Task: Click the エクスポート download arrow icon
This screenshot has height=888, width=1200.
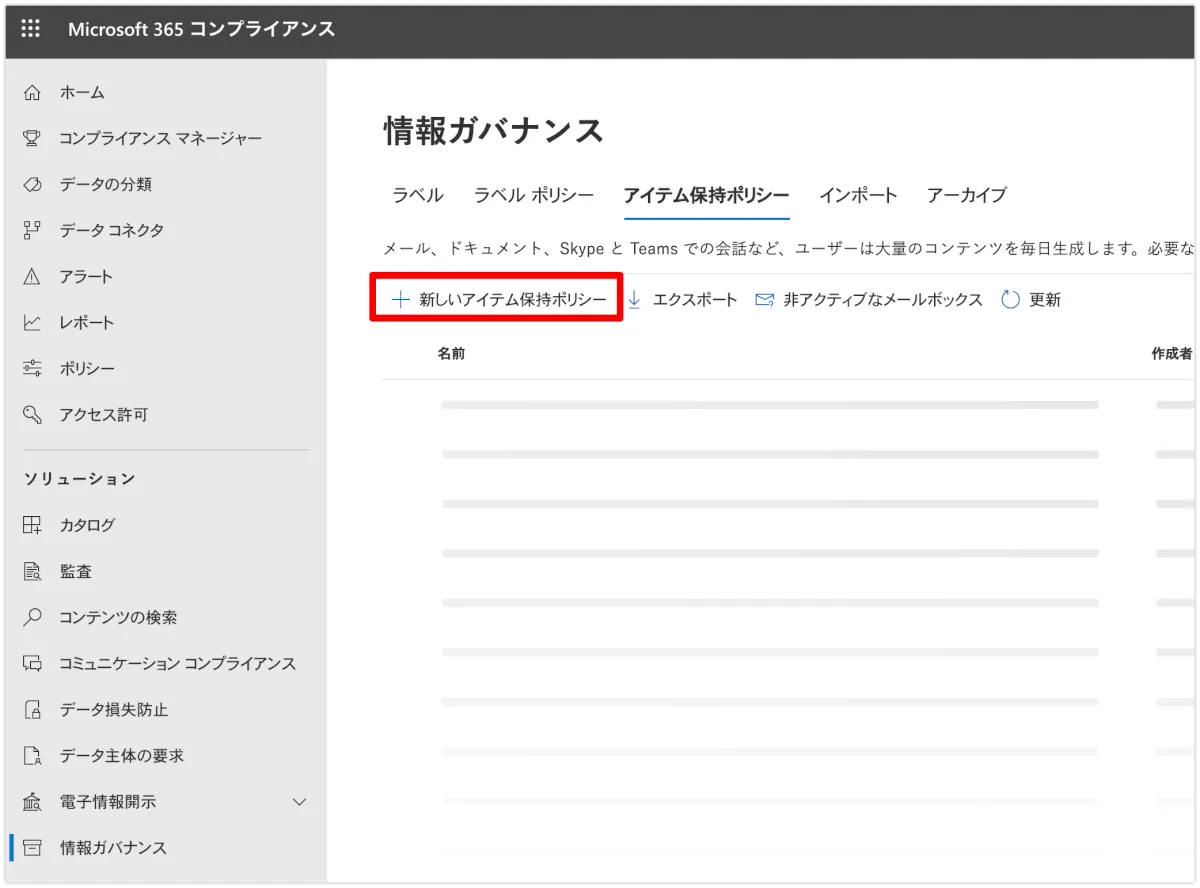Action: (x=634, y=300)
